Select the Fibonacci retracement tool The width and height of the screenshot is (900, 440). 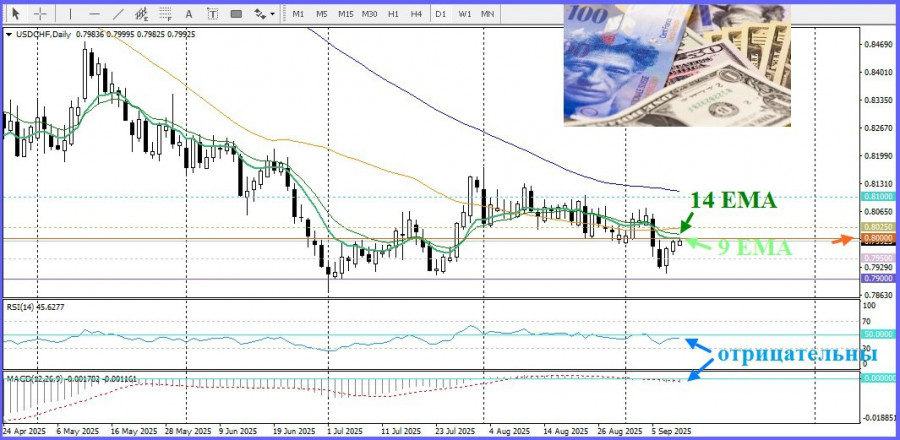[168, 14]
